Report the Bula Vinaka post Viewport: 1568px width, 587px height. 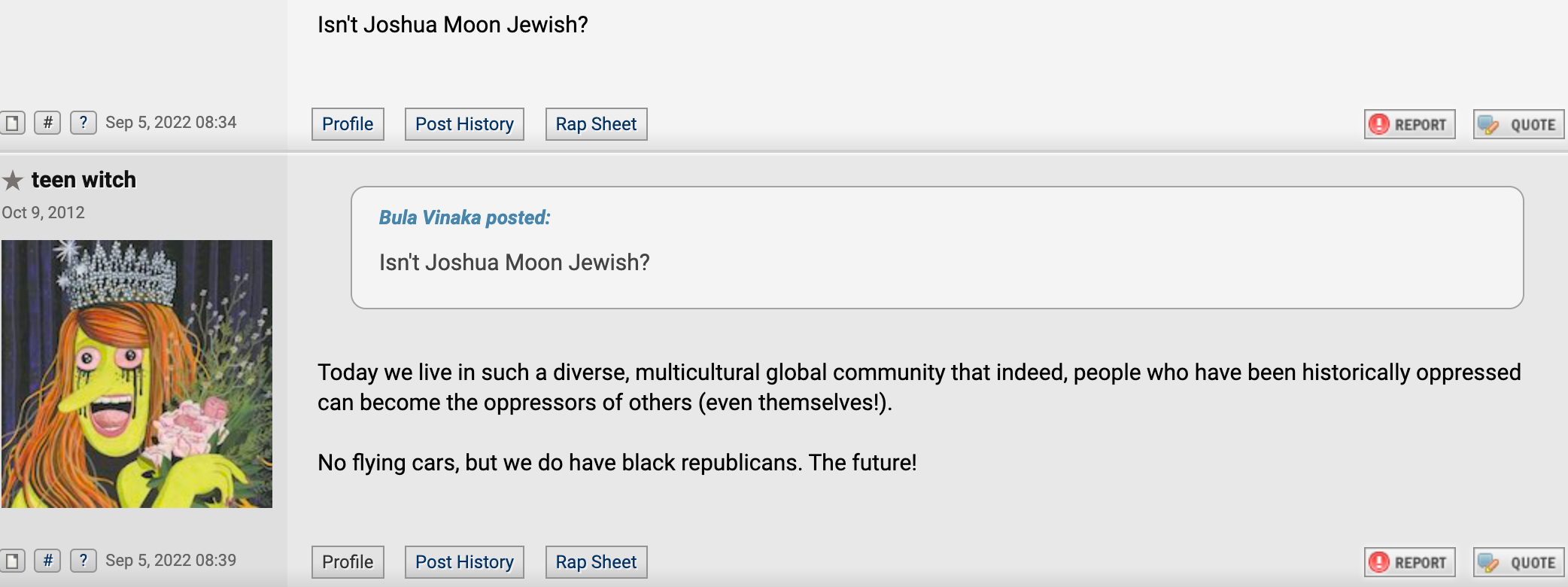[x=1409, y=124]
